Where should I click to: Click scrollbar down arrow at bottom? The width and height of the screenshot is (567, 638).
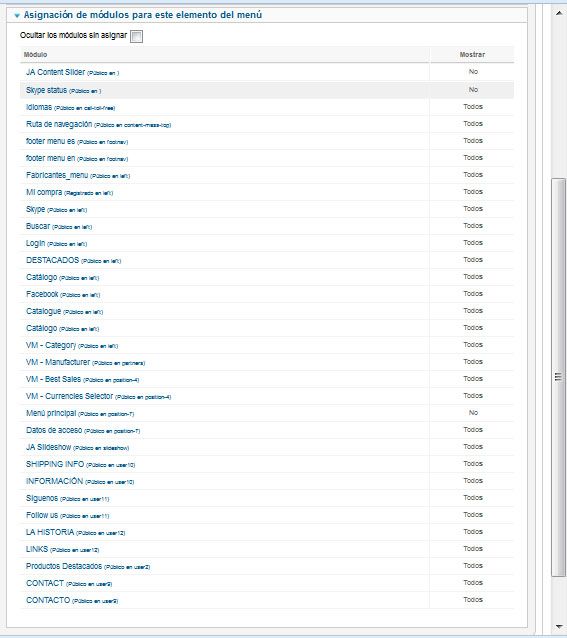[x=558, y=627]
